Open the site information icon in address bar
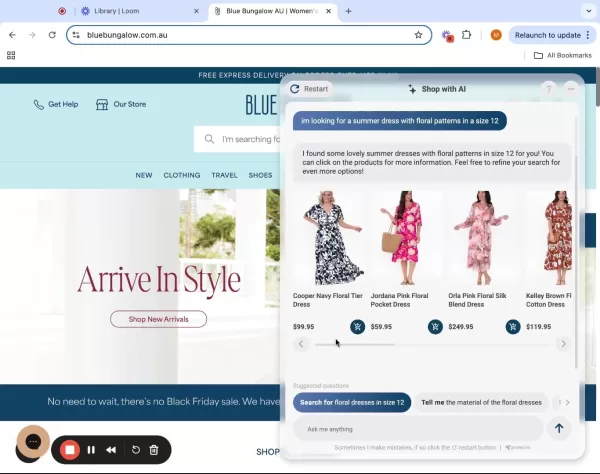 coord(76,35)
